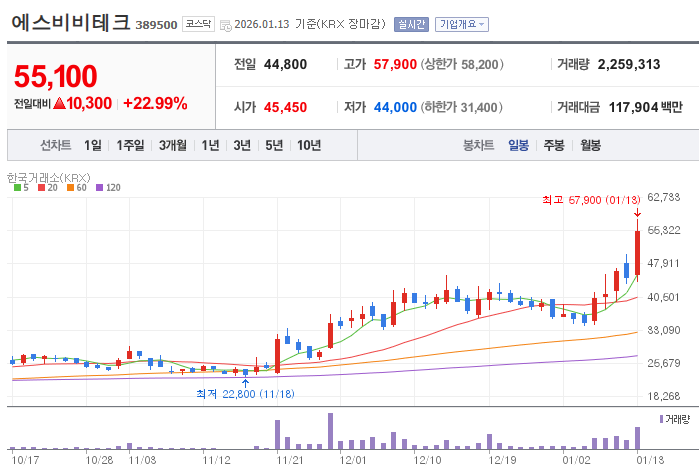Click the calendar icon beside 2026.01.13
Screen dimensions: 699x473
pos(226,25)
